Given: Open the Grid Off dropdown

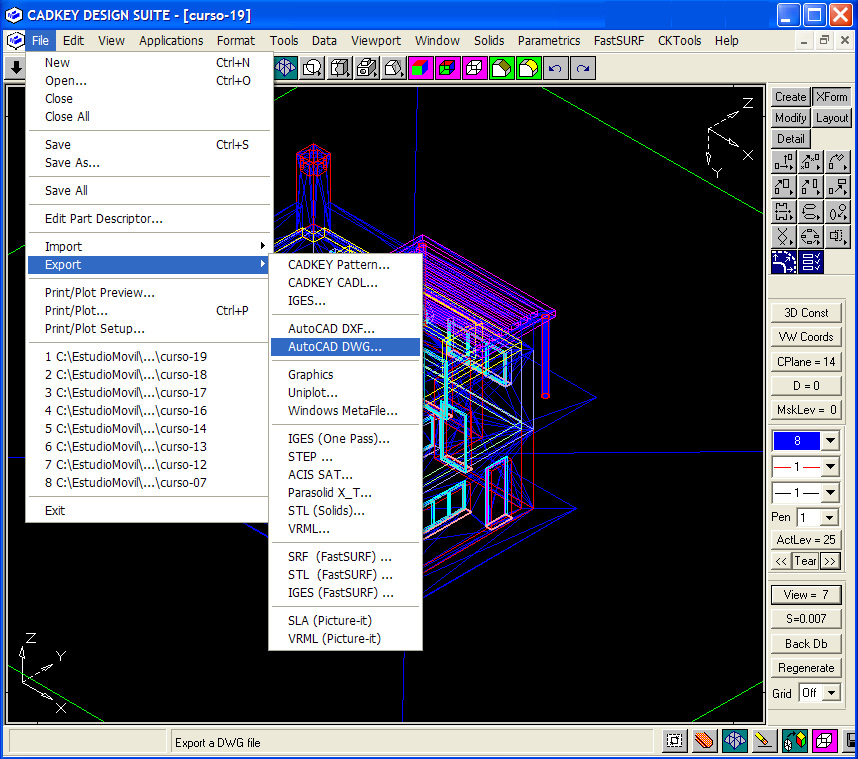Looking at the screenshot, I should (830, 693).
